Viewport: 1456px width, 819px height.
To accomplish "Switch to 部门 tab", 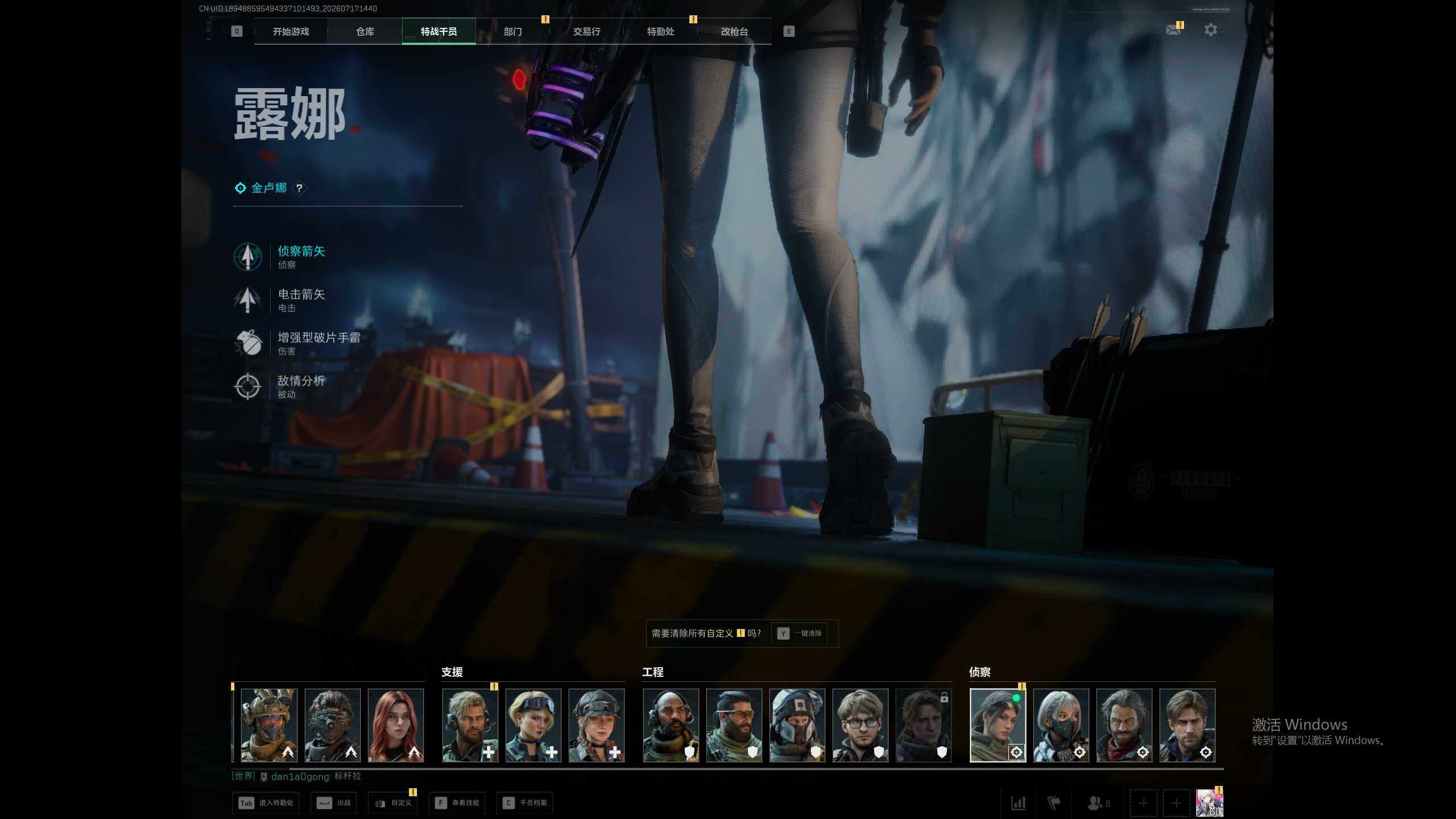I will coord(512,31).
